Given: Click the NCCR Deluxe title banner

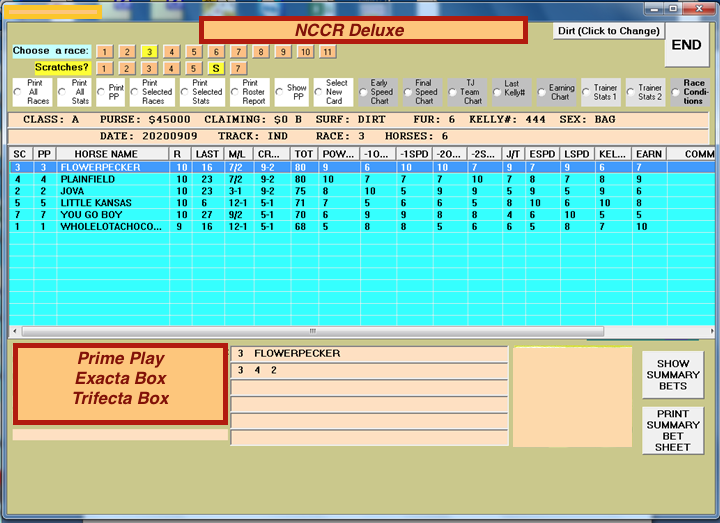Looking at the screenshot, I should pyautogui.click(x=363, y=30).
